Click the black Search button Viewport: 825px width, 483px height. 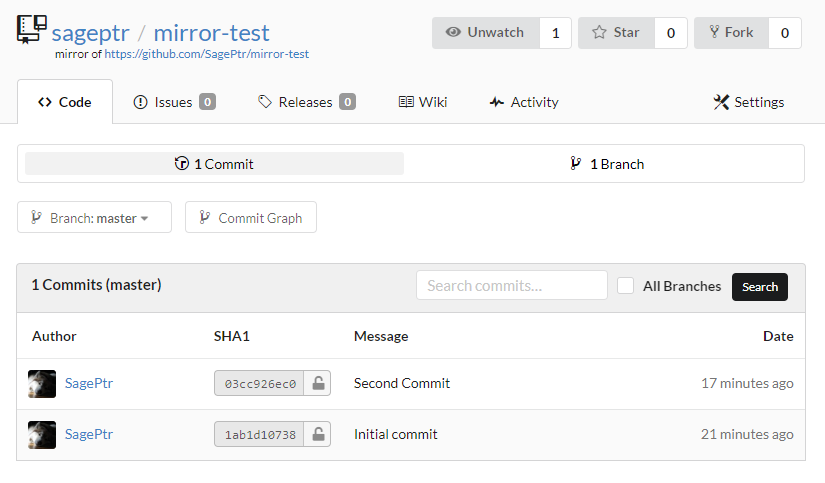(x=760, y=287)
